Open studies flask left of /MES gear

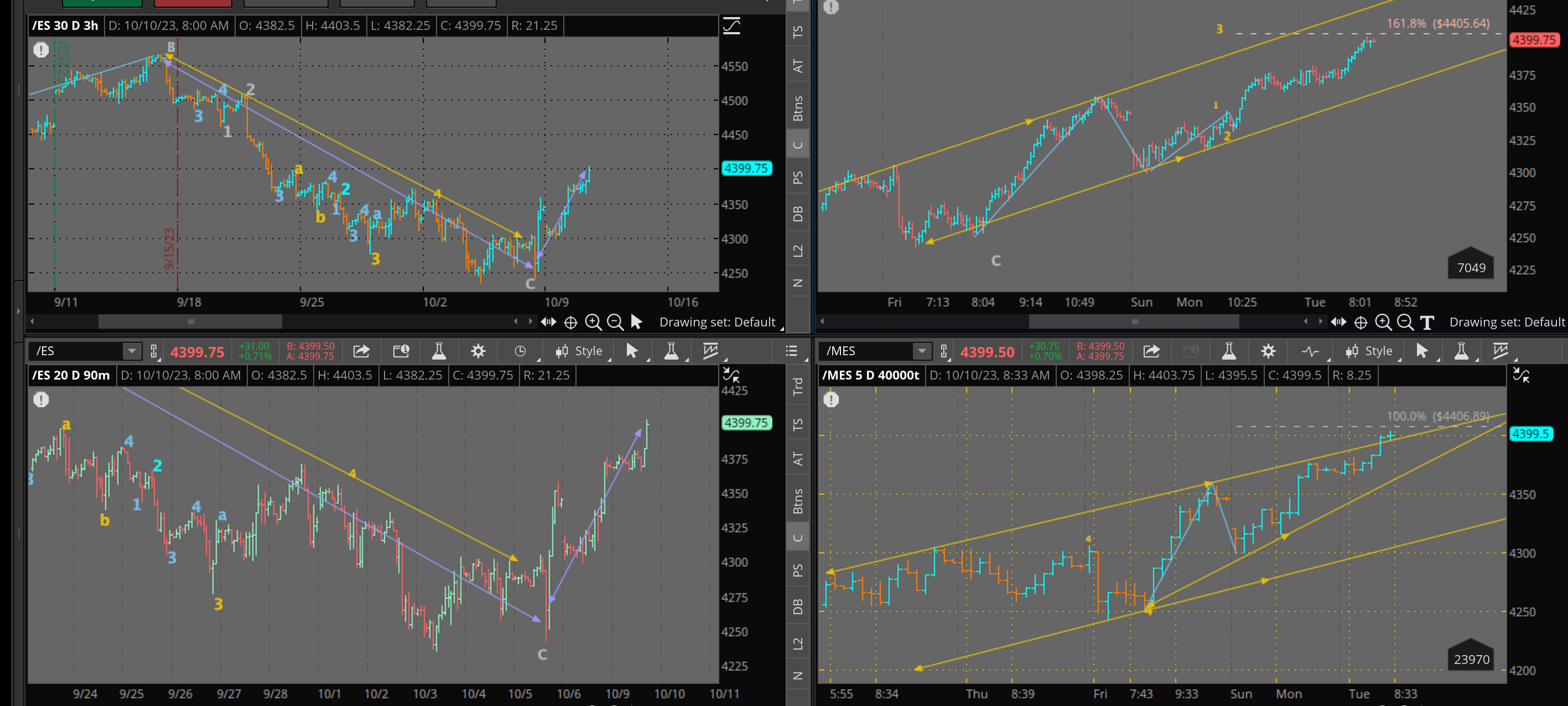[1228, 351]
